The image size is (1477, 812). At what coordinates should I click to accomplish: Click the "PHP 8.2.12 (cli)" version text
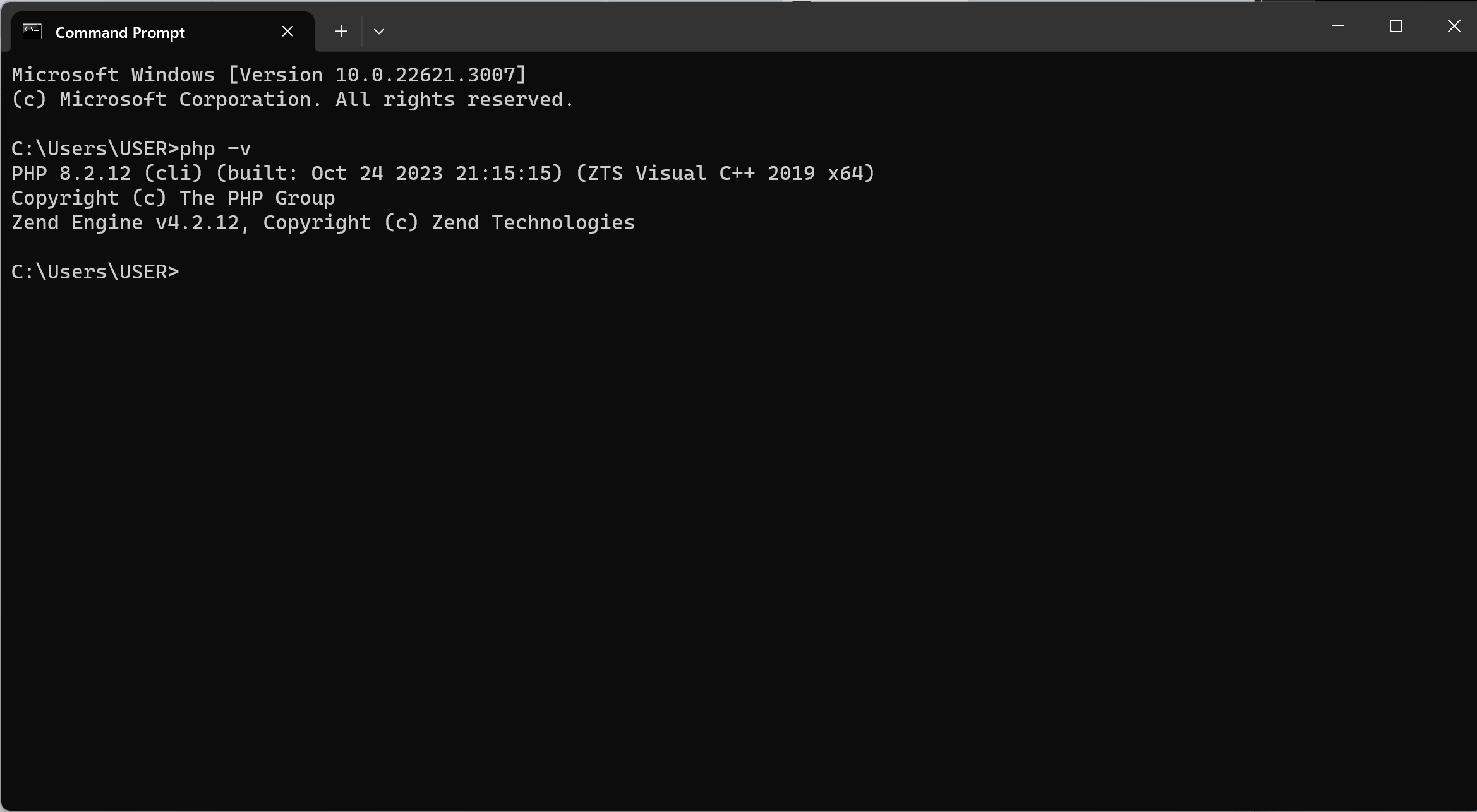tap(107, 174)
